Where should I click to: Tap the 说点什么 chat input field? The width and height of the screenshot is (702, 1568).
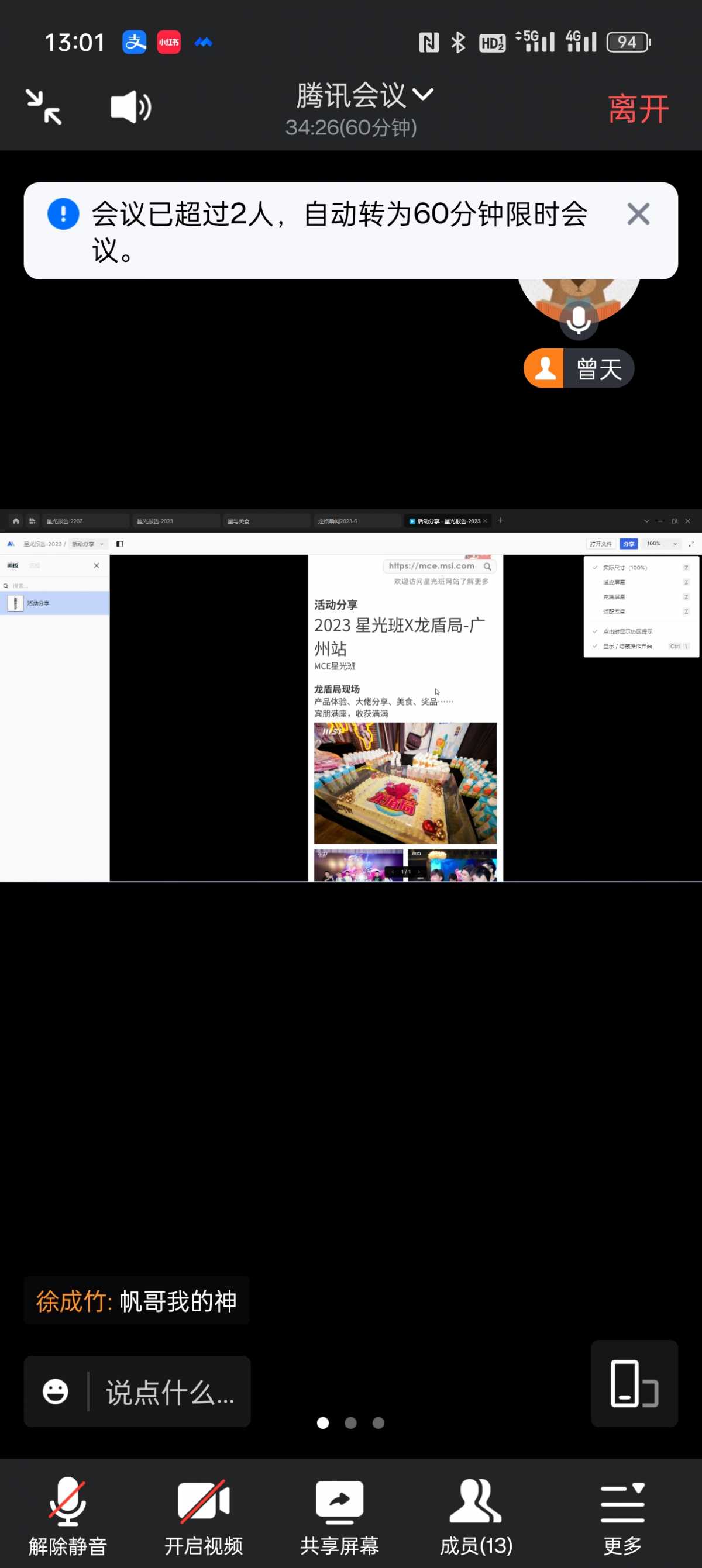tap(170, 1391)
